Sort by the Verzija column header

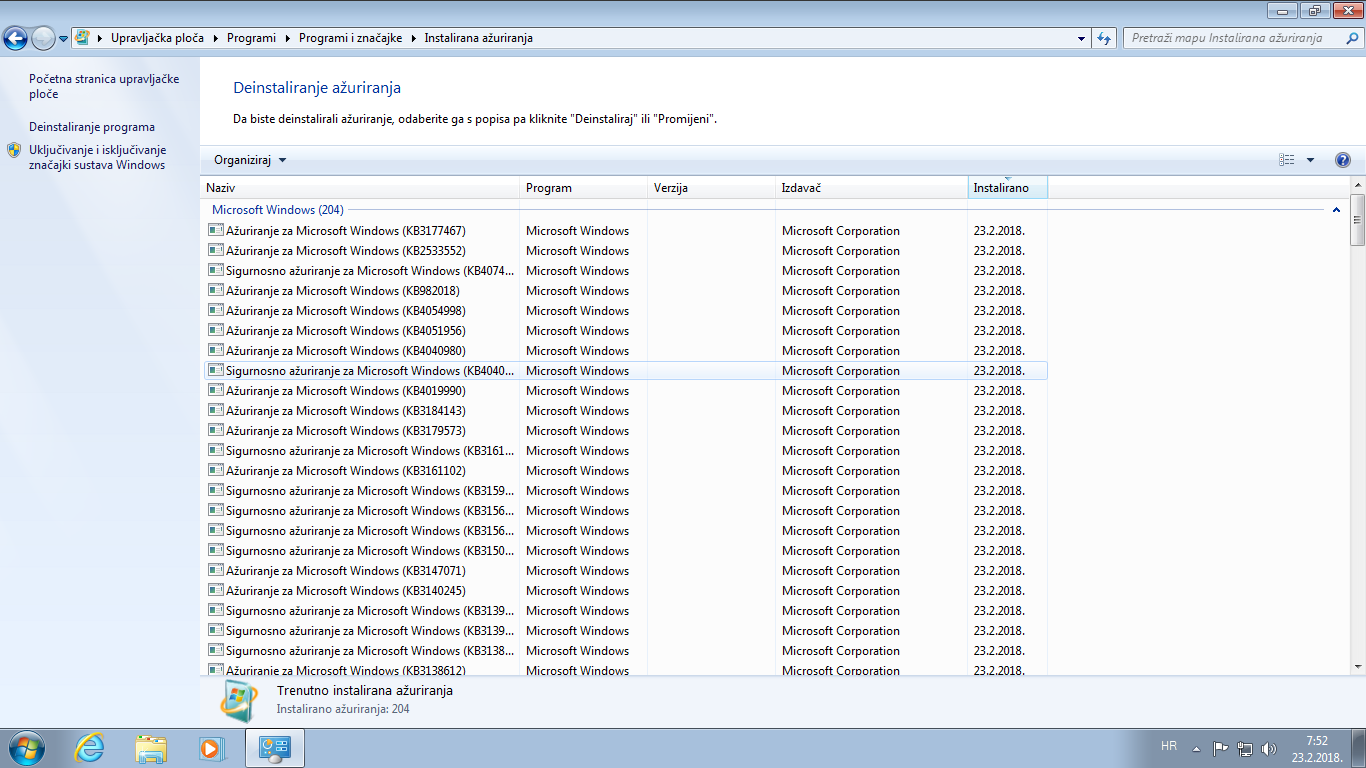pyautogui.click(x=712, y=188)
